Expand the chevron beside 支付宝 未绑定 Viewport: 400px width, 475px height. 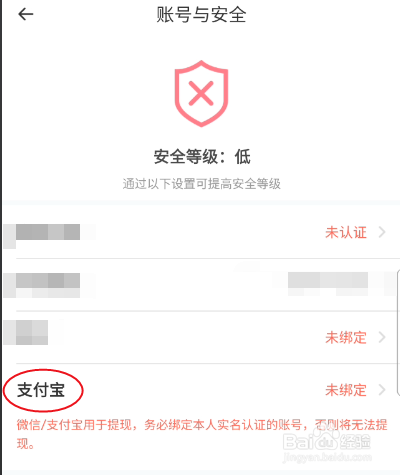(x=382, y=390)
